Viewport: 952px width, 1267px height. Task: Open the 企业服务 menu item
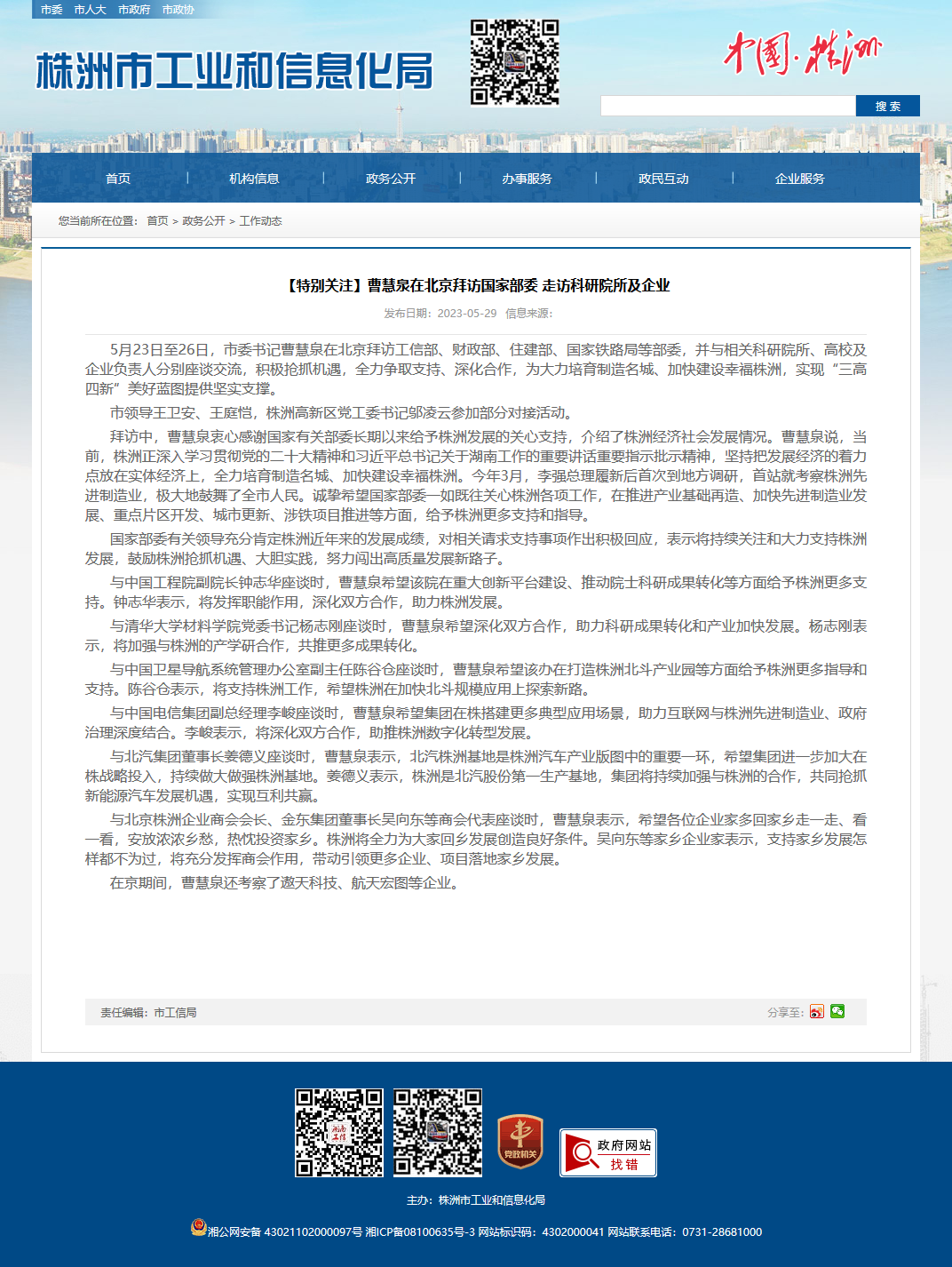pyautogui.click(x=799, y=179)
